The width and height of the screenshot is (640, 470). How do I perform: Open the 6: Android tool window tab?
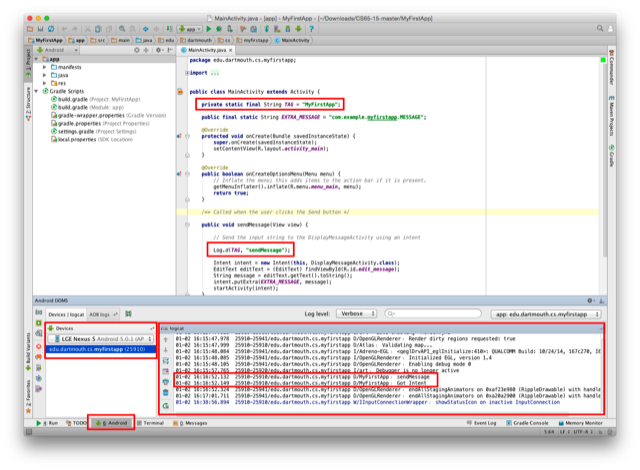[111, 423]
